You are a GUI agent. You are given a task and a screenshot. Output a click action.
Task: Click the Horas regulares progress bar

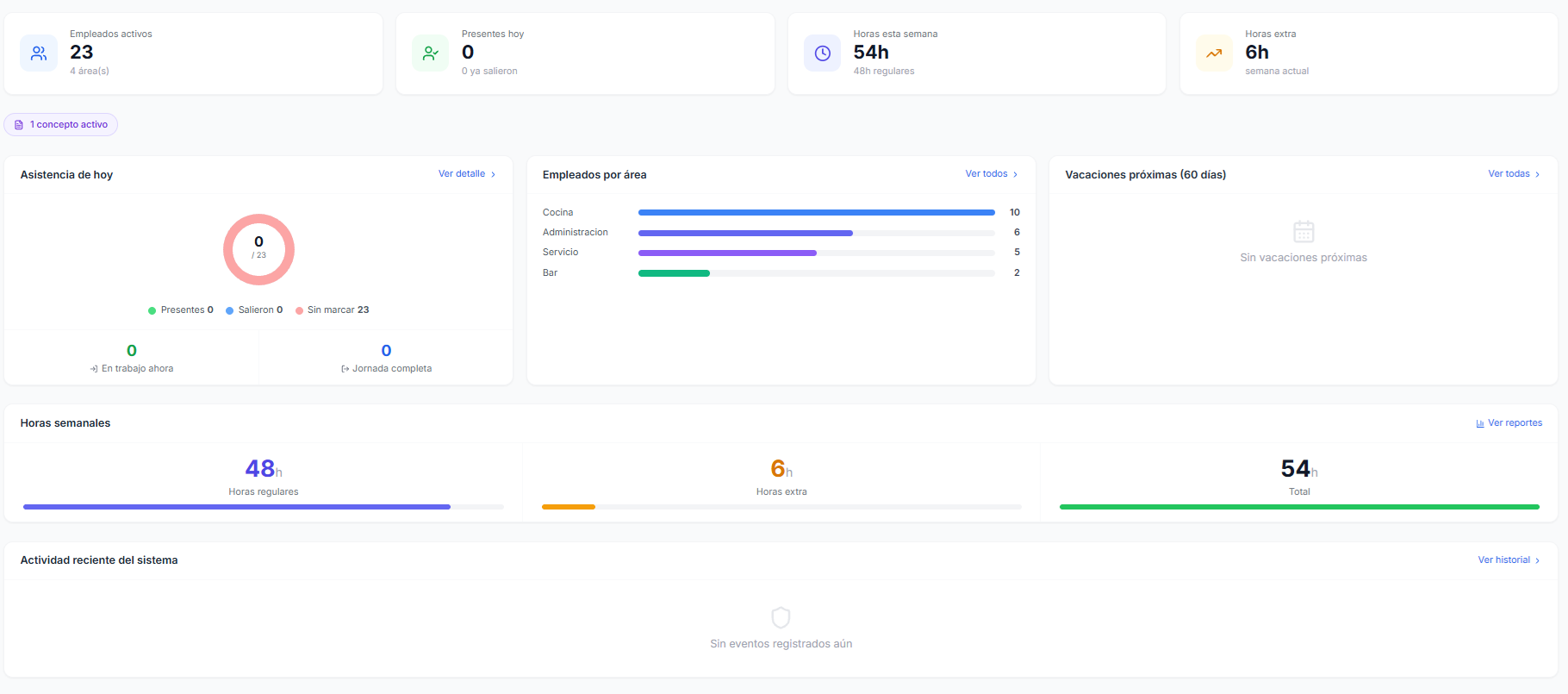click(264, 507)
